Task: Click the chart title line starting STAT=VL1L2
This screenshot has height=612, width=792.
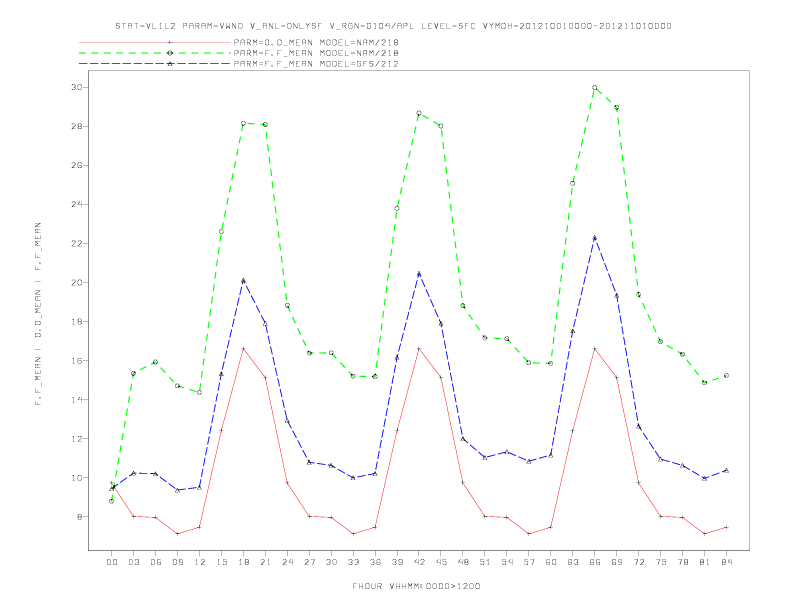Action: [x=393, y=26]
